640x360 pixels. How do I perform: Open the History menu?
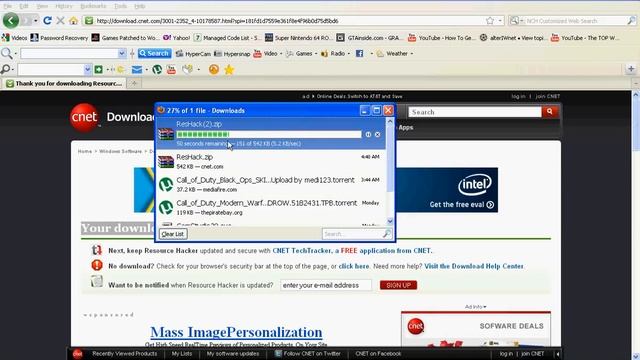point(63,6)
